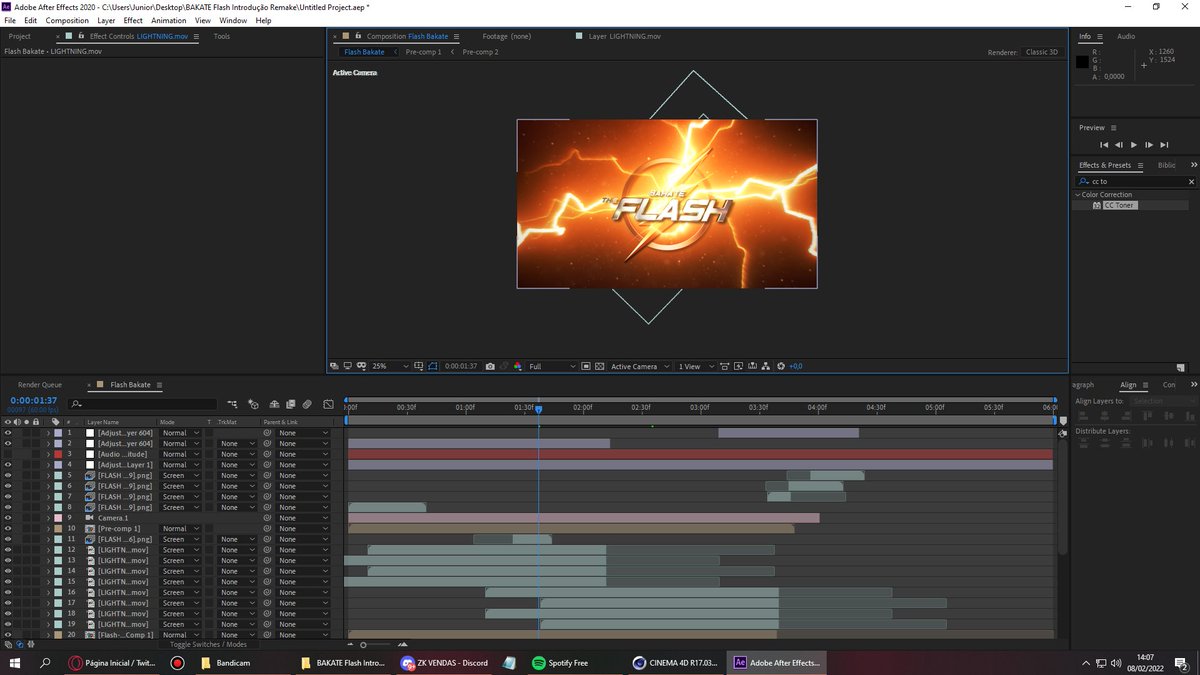Open the 1 View layout dropdown

click(x=695, y=366)
